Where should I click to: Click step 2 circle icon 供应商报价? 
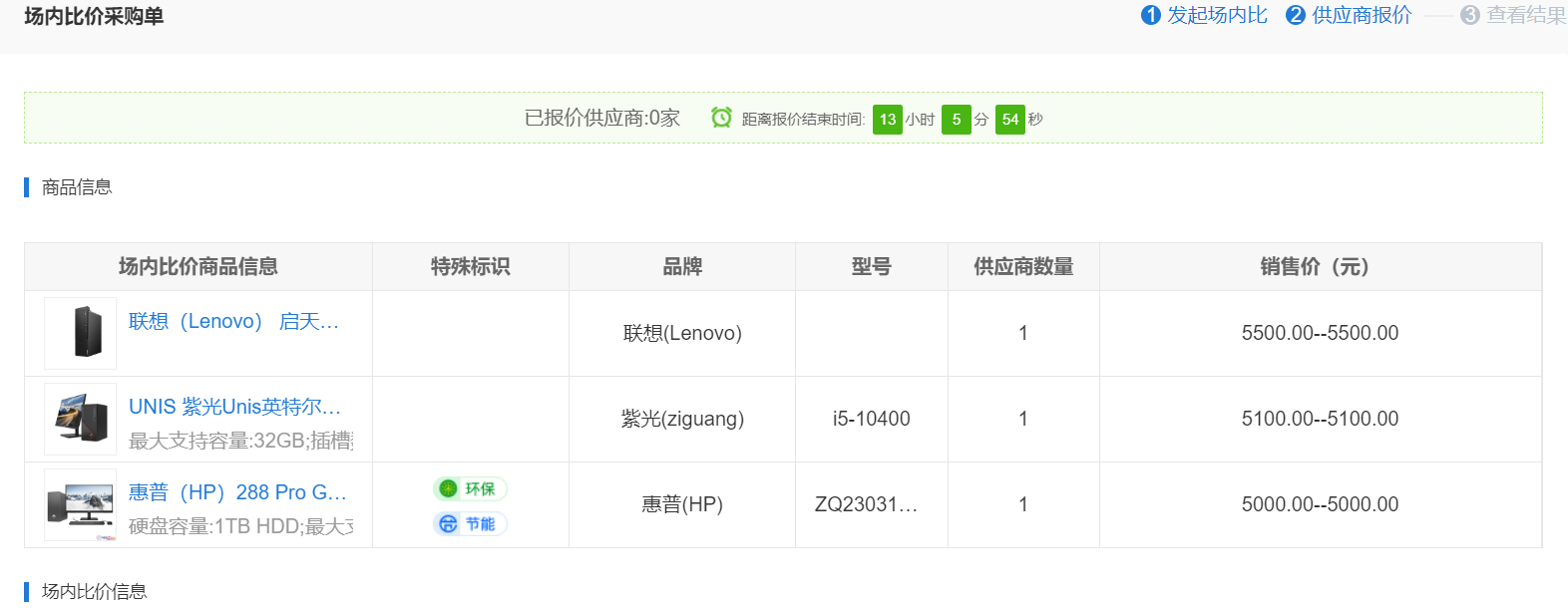point(1296,15)
